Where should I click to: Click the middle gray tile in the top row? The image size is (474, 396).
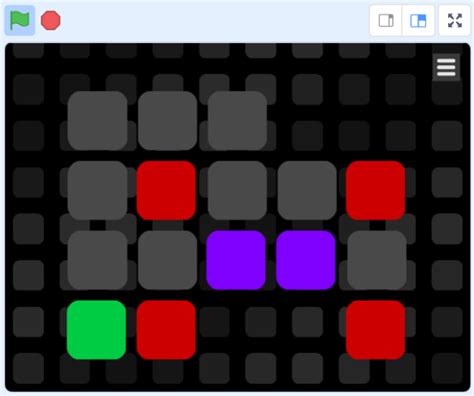[x=167, y=121]
